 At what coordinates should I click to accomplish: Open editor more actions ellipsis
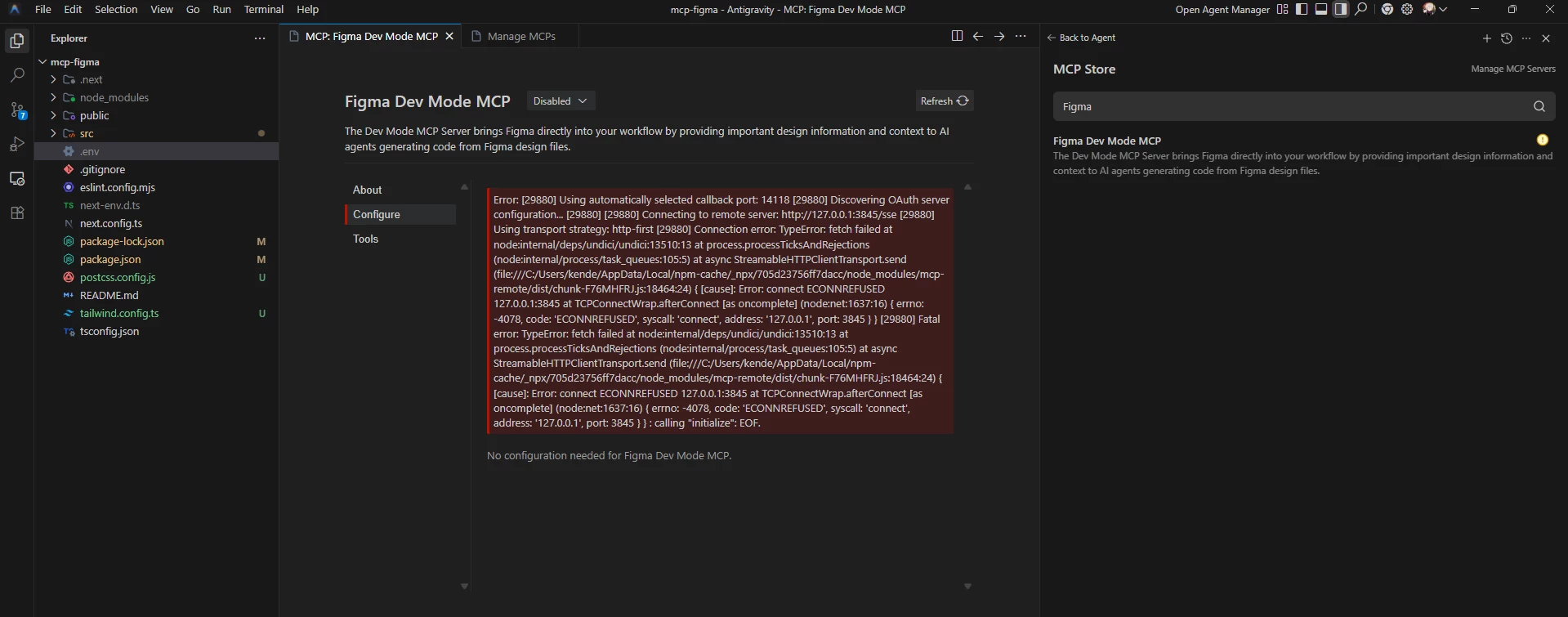click(x=1021, y=36)
